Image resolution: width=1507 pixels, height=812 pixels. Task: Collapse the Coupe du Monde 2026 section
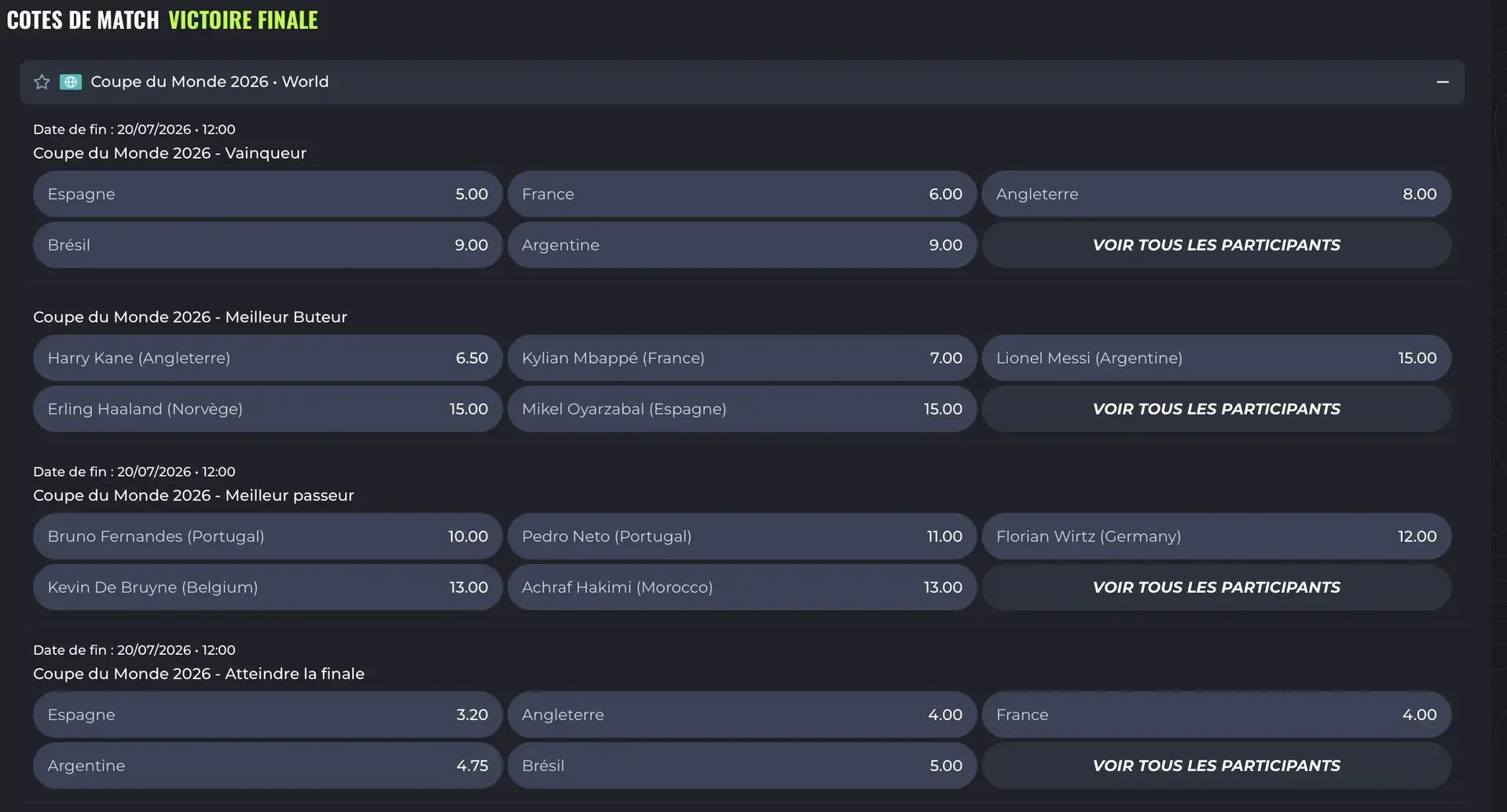click(x=1443, y=82)
